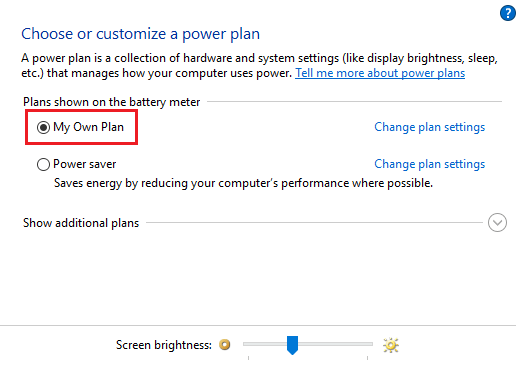Screen dimensions: 516x368
Task: Click the Power saver description sentence
Action: 243,183
